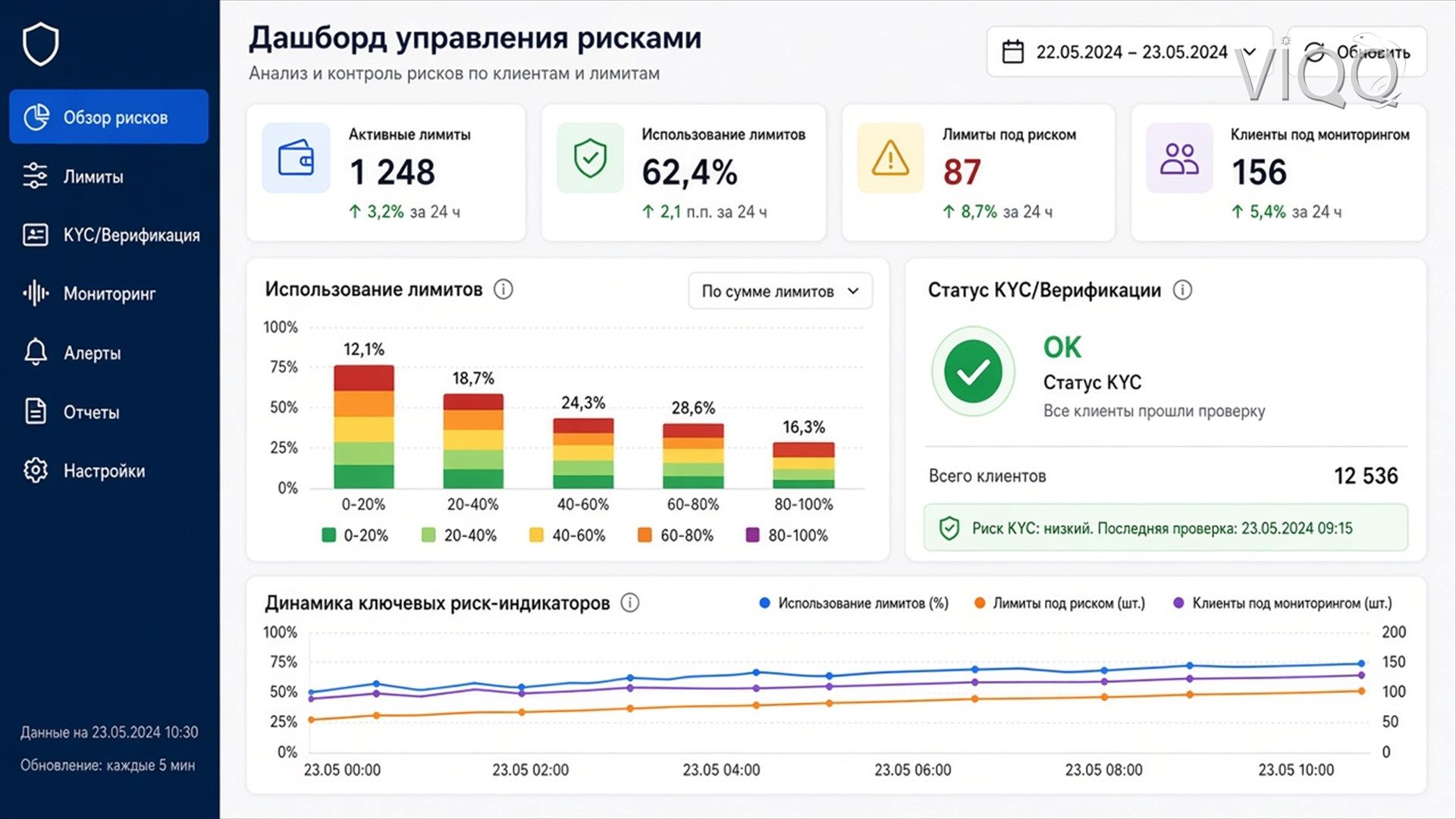
Task: Toggle the light green 20-40% legend swatch
Action: (428, 535)
